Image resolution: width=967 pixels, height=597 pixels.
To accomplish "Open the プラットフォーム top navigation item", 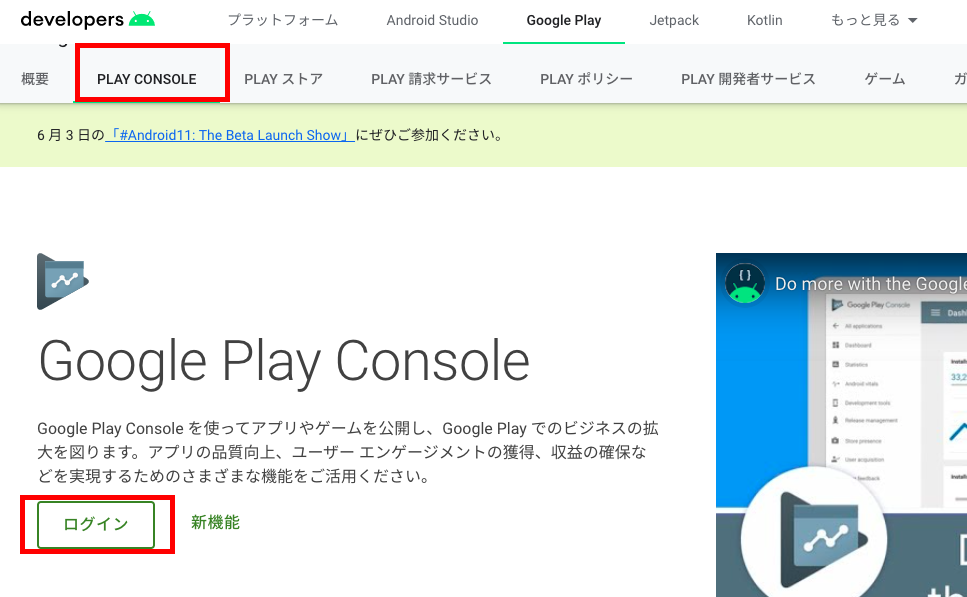I will [283, 20].
